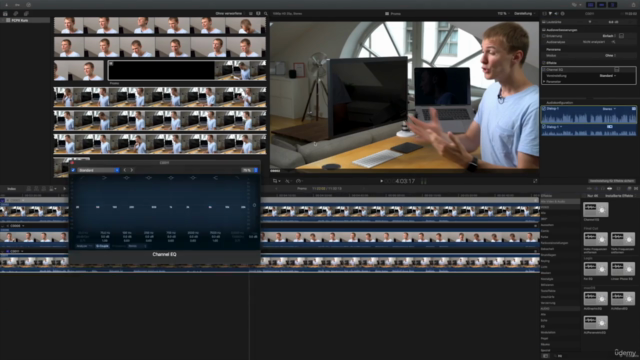Open the audio inspector speaker tab
This screenshot has height=360, width=640.
[x=556, y=13]
